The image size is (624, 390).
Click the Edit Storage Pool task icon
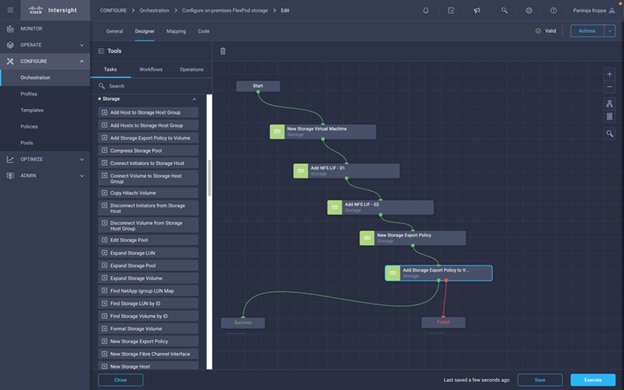104,240
